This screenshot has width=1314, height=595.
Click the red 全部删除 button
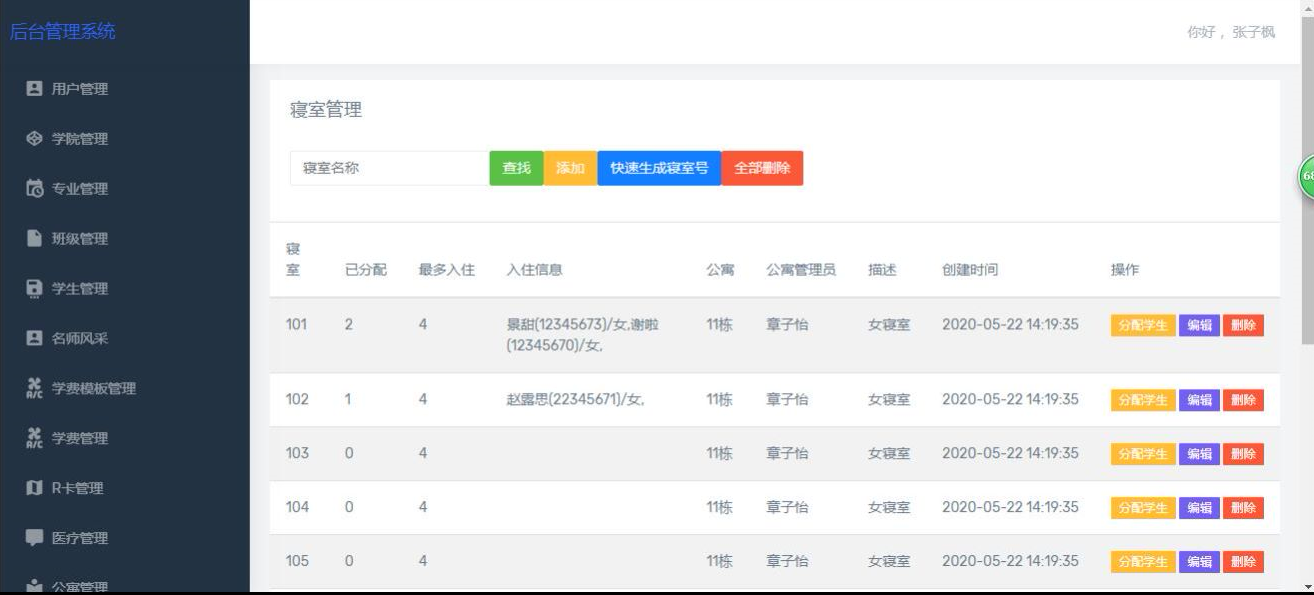pyautogui.click(x=762, y=168)
